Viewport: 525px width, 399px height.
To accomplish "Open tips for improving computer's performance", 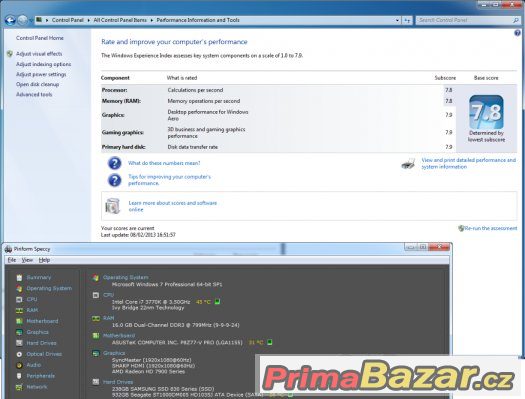I will (169, 180).
